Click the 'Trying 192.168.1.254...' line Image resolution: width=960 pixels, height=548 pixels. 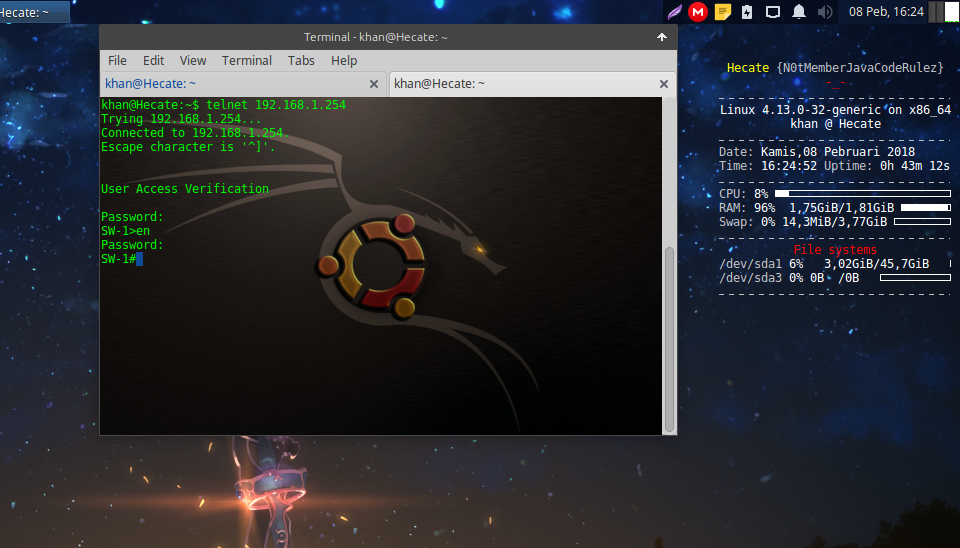(x=181, y=119)
